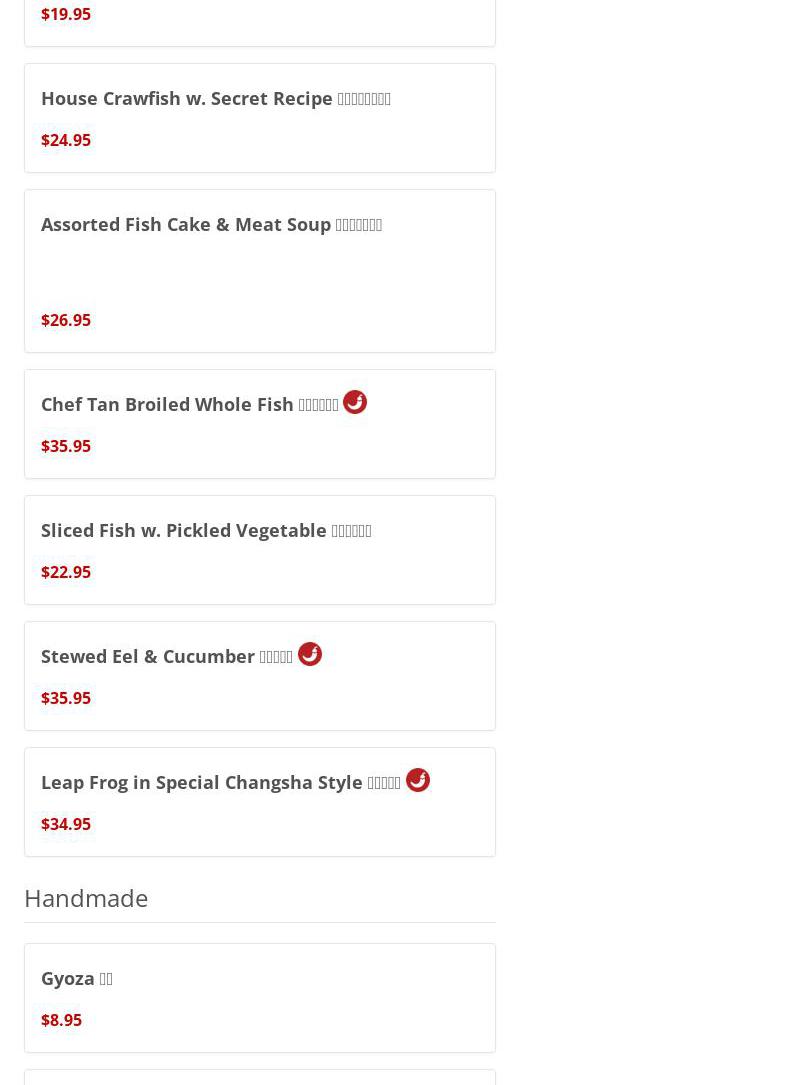This screenshot has height=1085, width=785.
Task: Click spicy pepper icon beside Stewed Eel & Cucumber
Action: pyautogui.click(x=310, y=654)
